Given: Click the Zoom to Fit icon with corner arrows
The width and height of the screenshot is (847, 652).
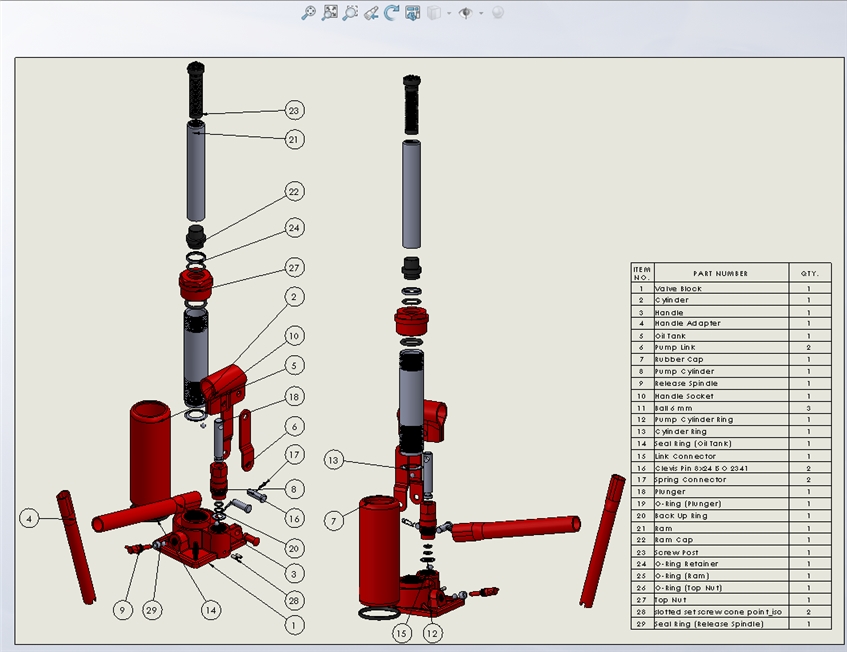Looking at the screenshot, I should point(330,12).
